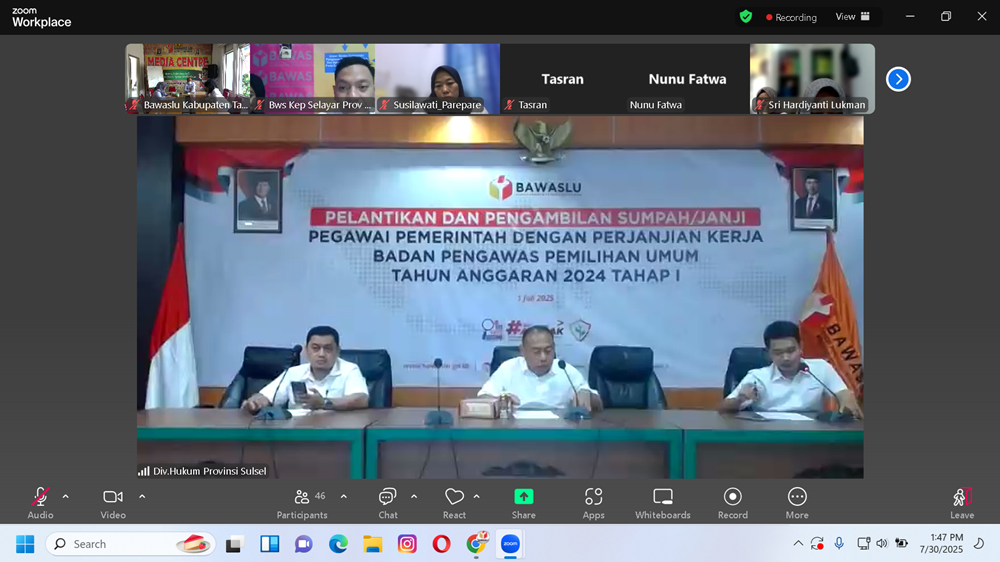The width and height of the screenshot is (1000, 562).
Task: Click the red Recording indicator
Action: 791,17
